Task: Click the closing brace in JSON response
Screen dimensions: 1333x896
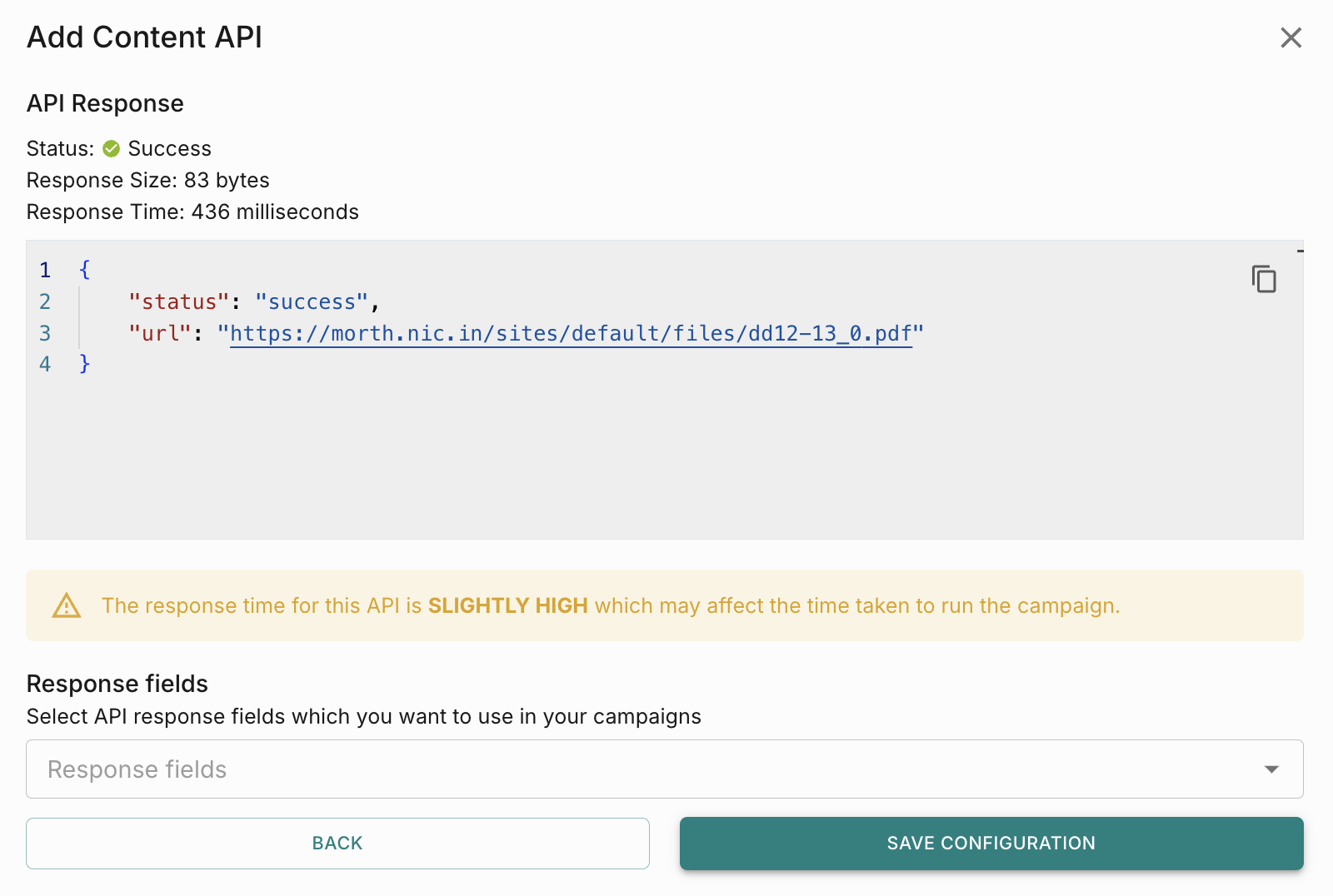Action: 84,364
